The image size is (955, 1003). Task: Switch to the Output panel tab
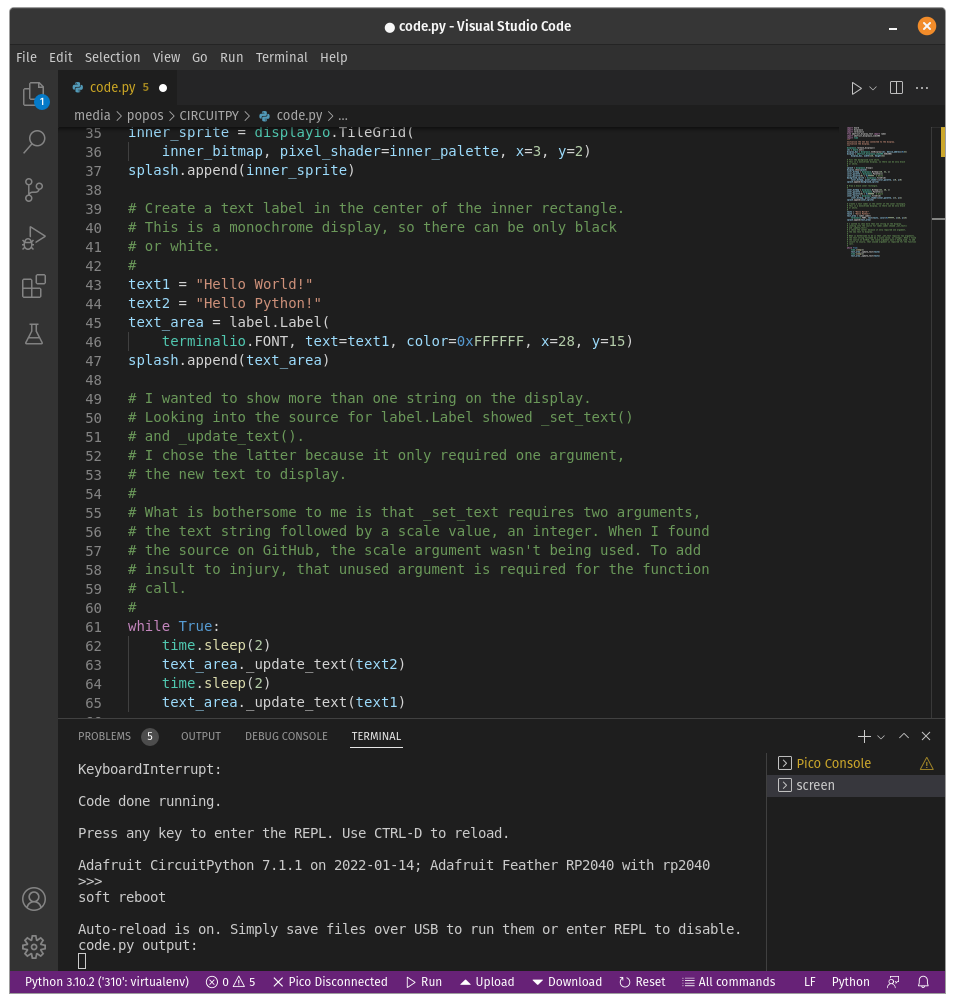point(201,736)
